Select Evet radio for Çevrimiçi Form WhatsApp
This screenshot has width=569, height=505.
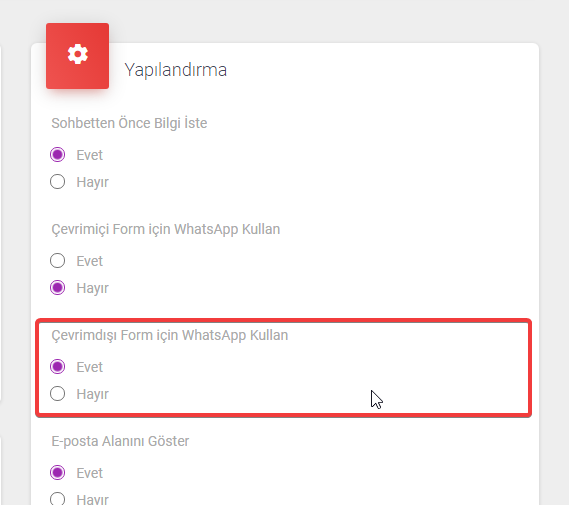pyautogui.click(x=58, y=260)
